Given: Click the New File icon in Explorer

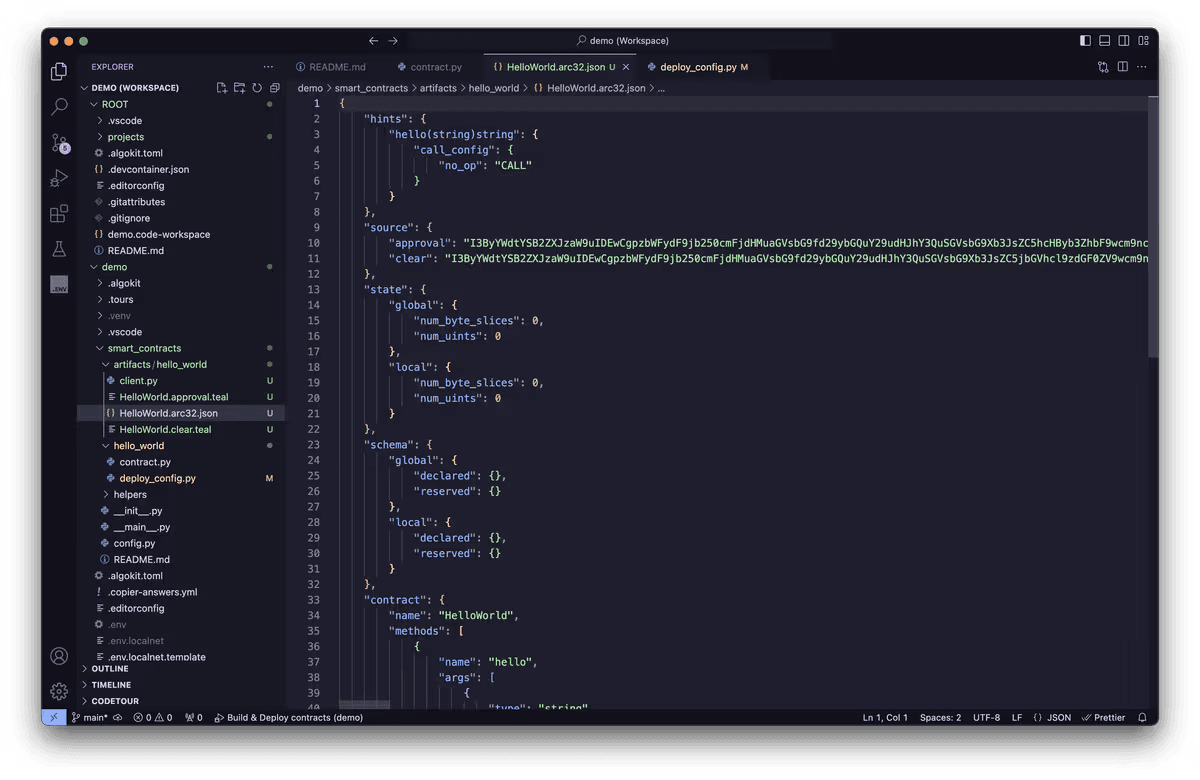Looking at the screenshot, I should [221, 88].
